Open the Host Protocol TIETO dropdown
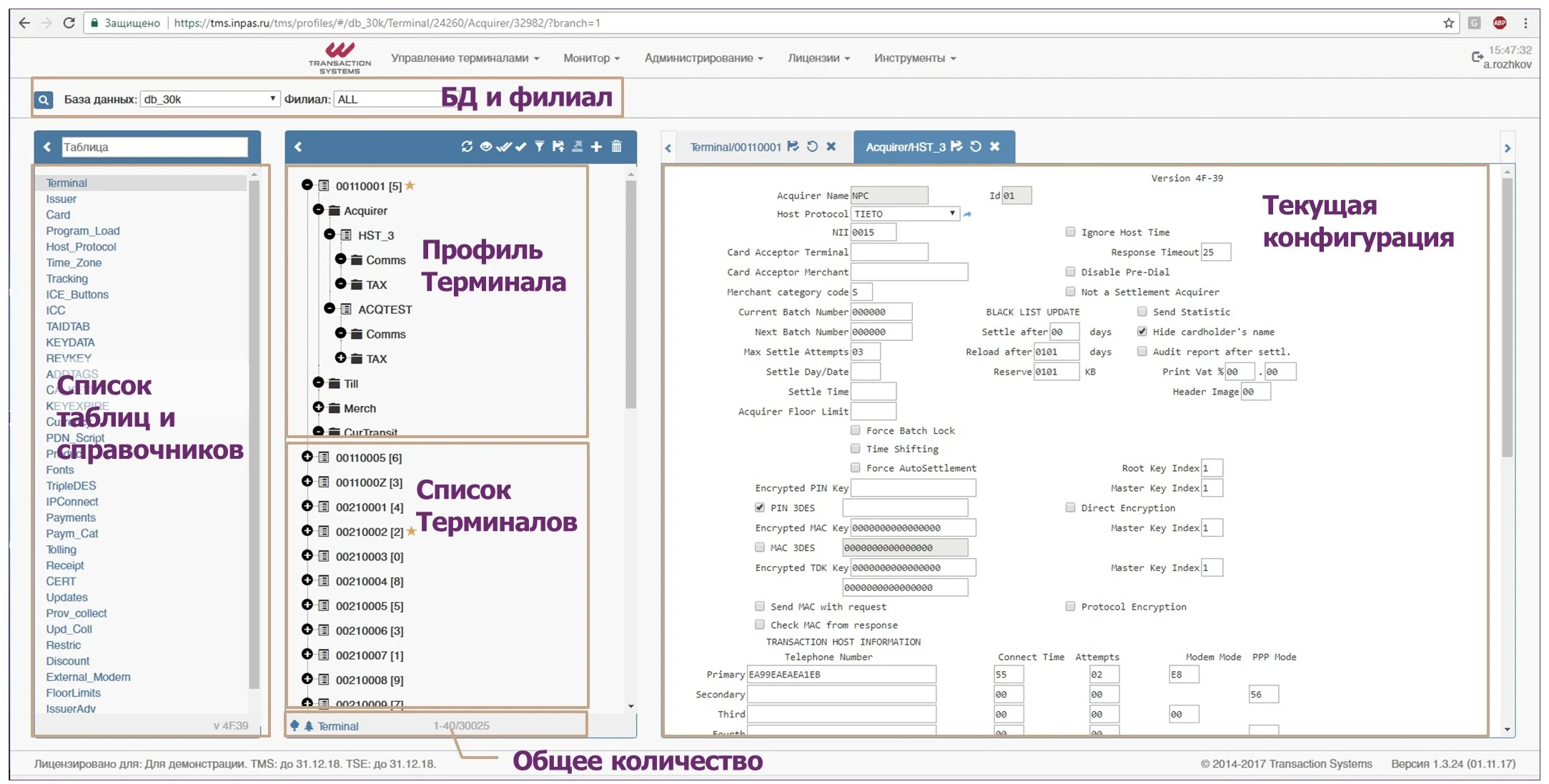1549x784 pixels. pos(952,213)
